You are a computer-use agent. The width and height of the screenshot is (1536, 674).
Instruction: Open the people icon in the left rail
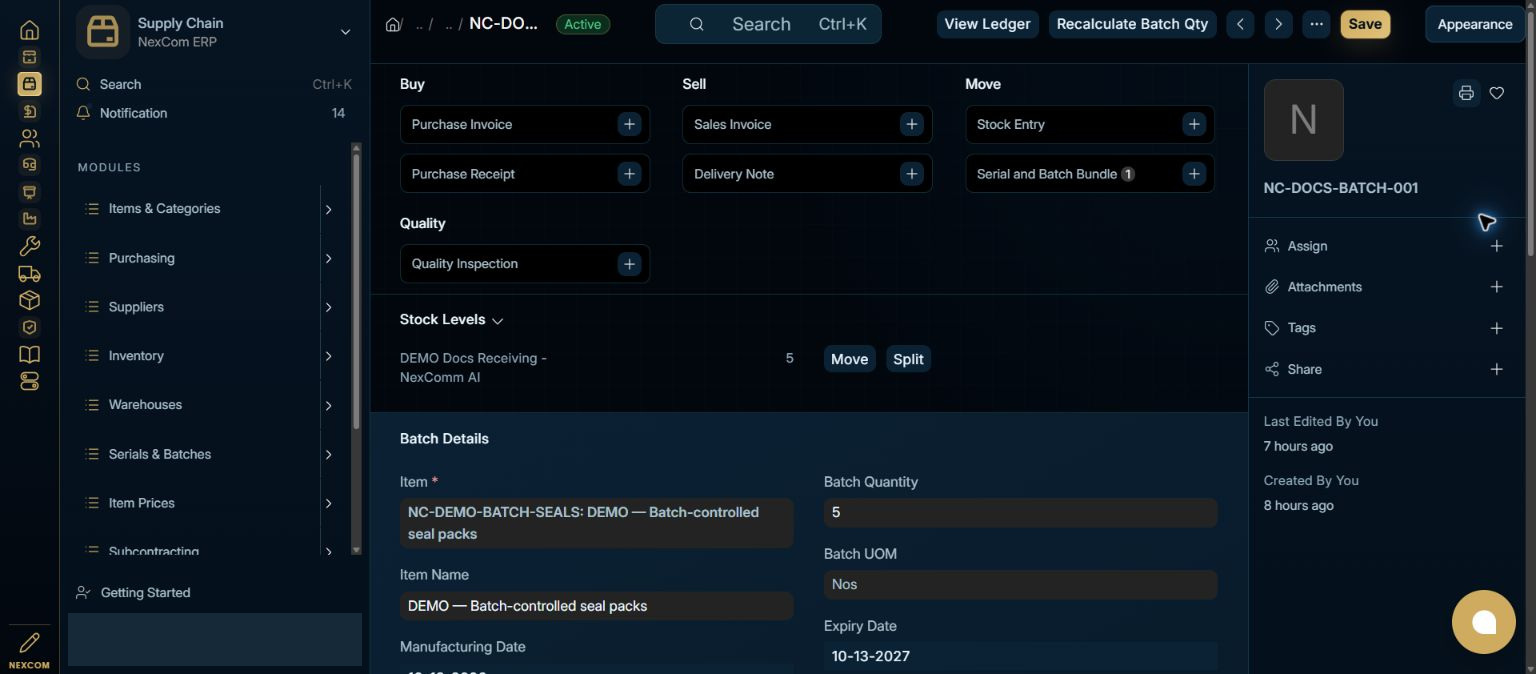(x=29, y=138)
